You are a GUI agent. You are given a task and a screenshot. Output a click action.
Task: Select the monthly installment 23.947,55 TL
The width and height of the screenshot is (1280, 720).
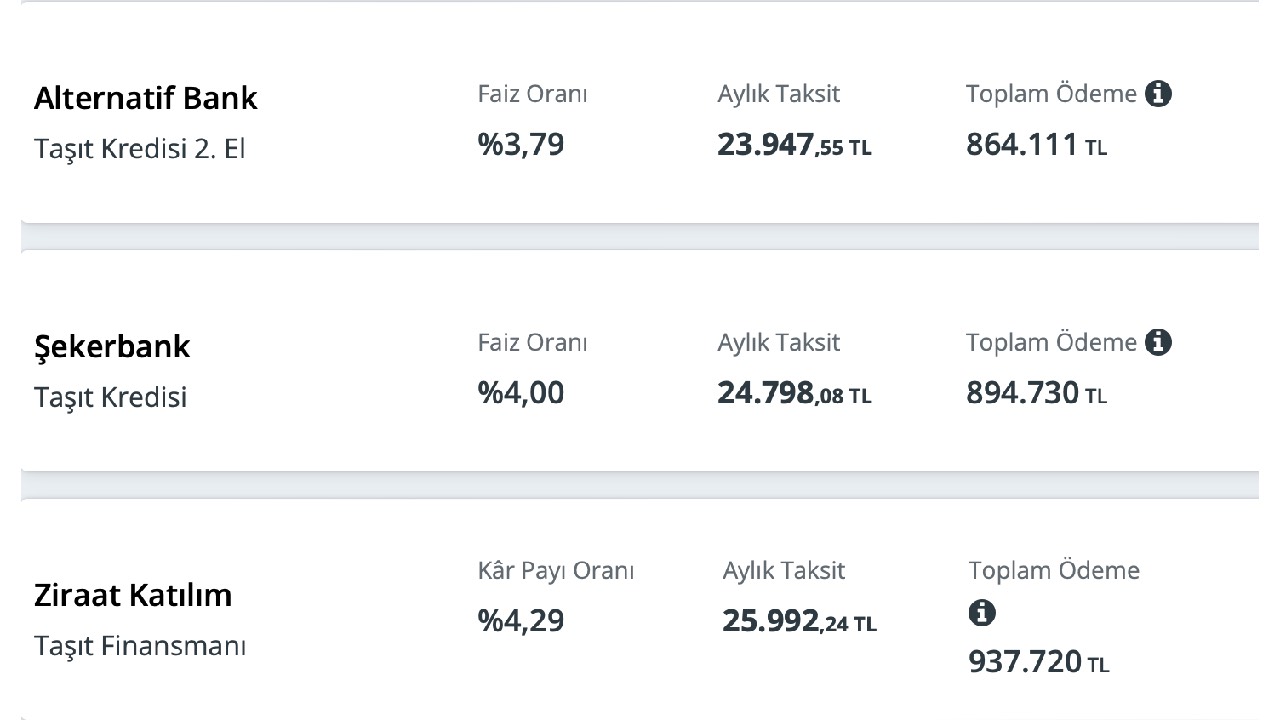click(x=794, y=146)
